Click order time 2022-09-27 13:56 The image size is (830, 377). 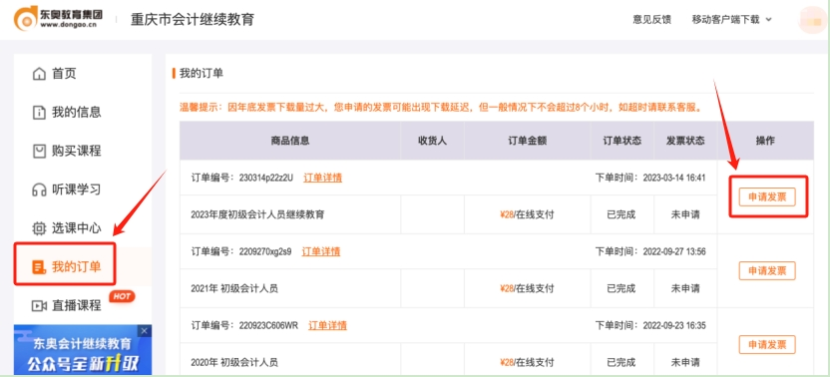674,252
